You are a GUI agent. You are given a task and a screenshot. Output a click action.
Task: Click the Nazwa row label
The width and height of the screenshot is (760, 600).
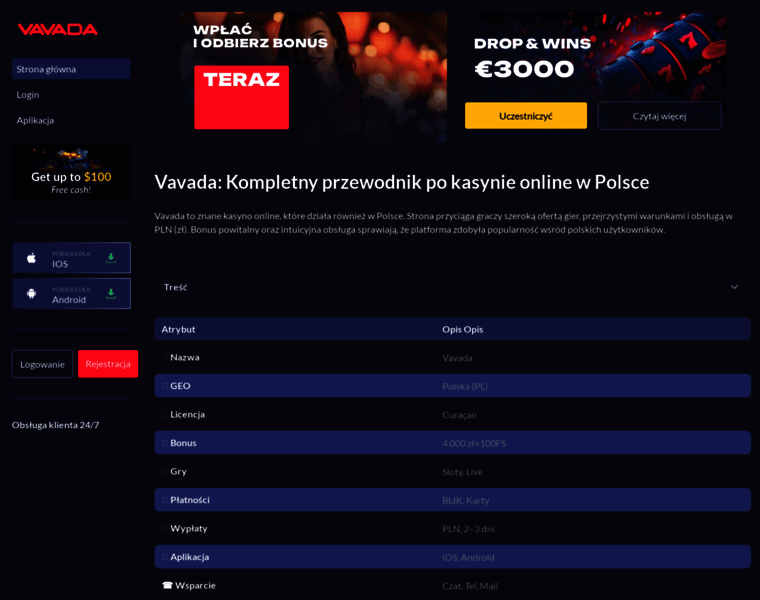coord(185,357)
